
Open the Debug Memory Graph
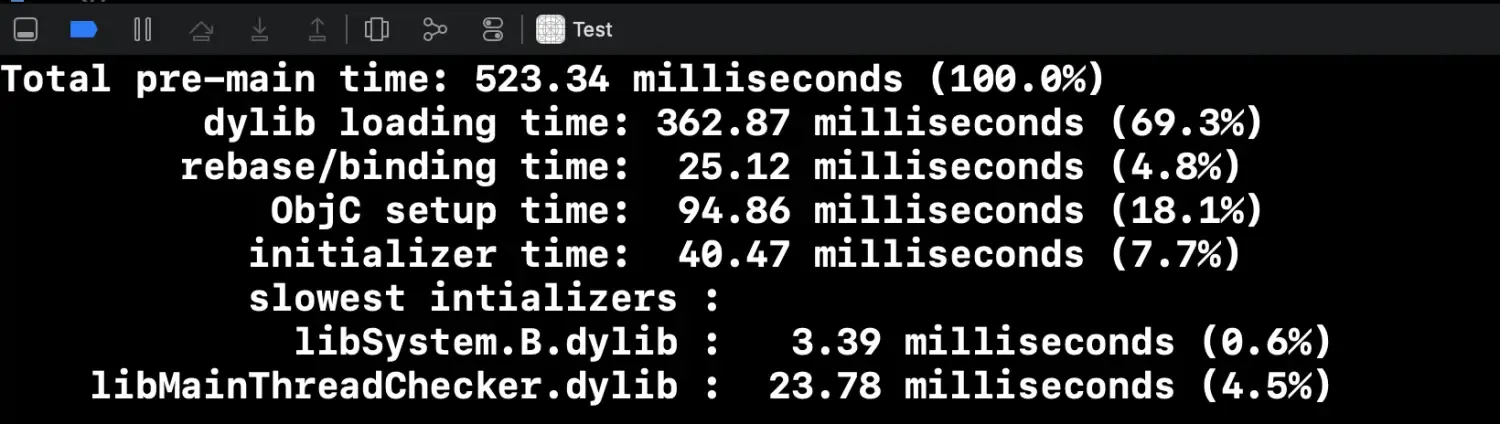tap(435, 30)
